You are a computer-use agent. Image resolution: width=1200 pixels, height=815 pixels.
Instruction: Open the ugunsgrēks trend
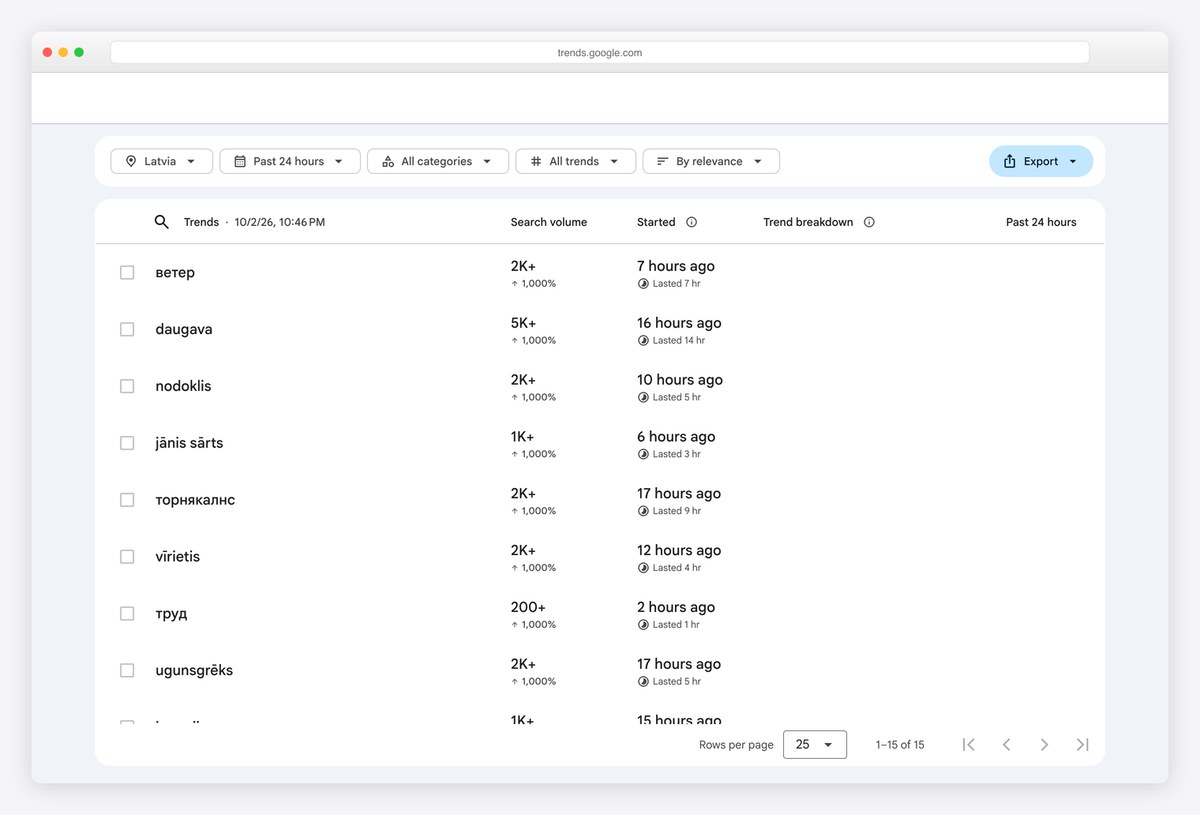pos(194,671)
